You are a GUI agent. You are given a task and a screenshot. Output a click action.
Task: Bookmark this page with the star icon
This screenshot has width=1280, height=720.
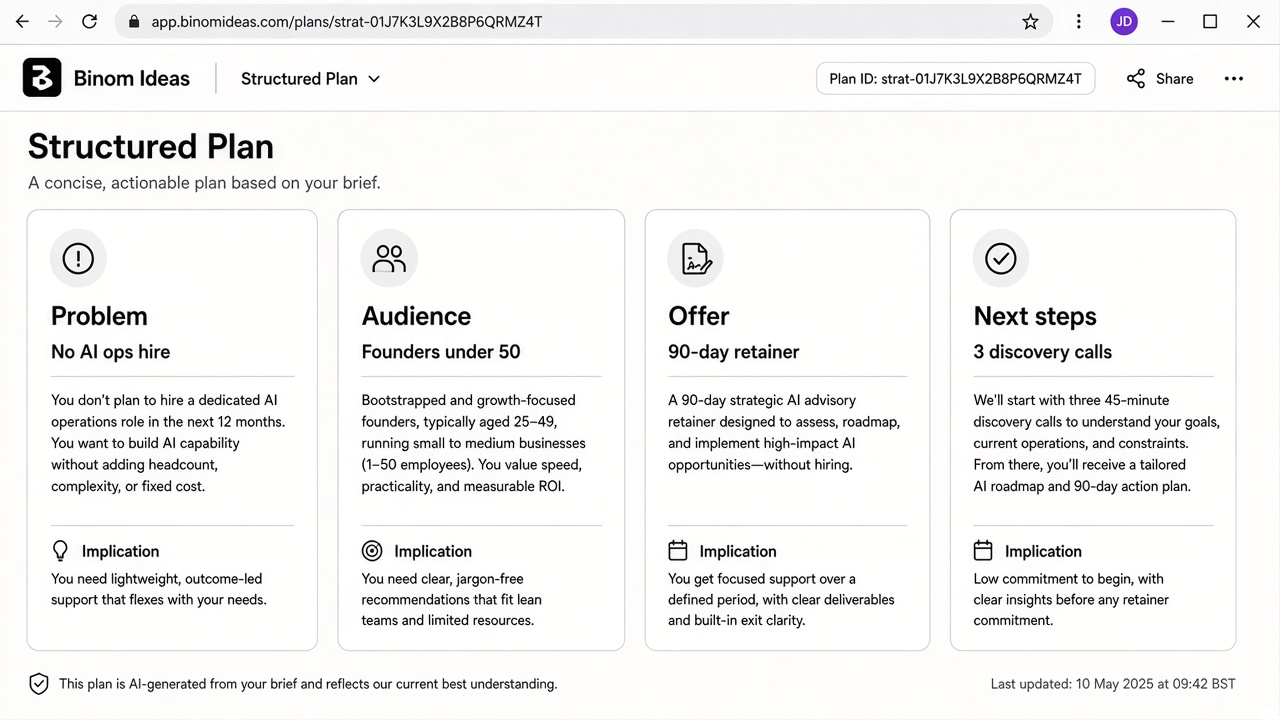pos(1030,21)
